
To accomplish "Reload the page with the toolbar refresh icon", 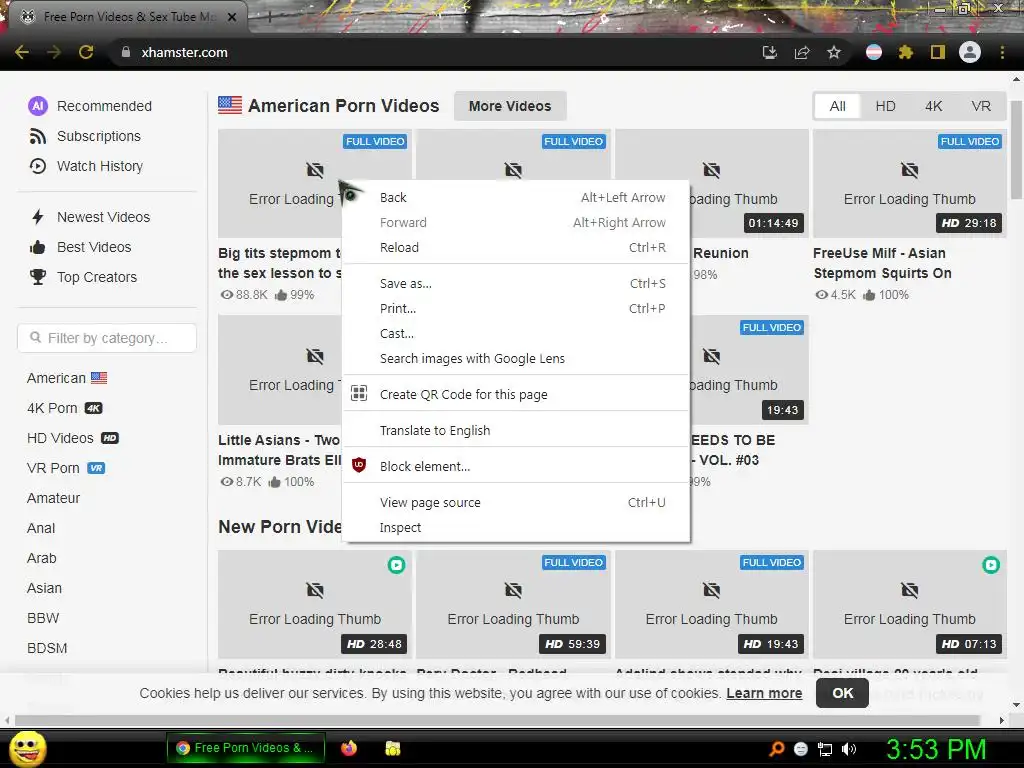I will coord(86,52).
